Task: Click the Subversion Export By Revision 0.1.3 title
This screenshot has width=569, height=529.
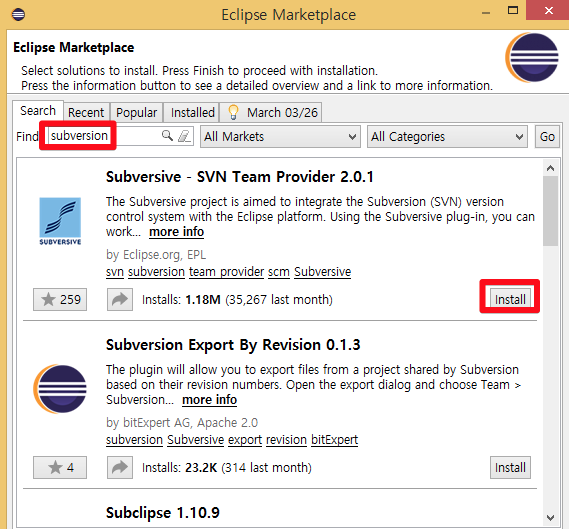Action: tap(233, 345)
